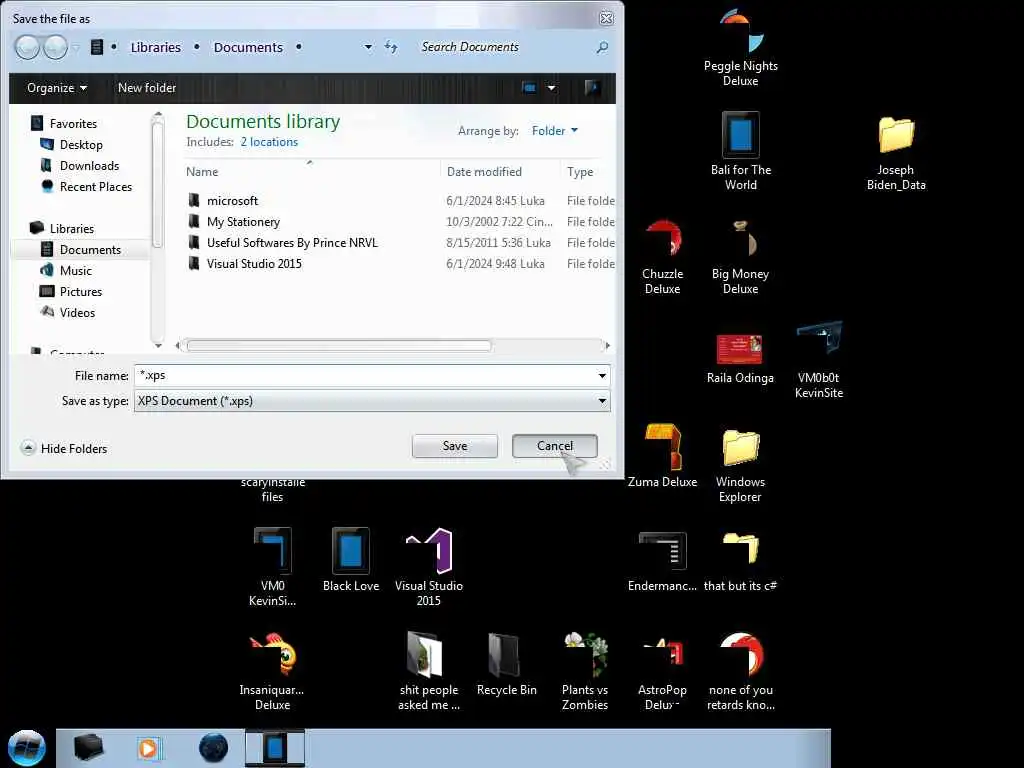This screenshot has width=1024, height=768.
Task: Open the view options dropdown arrow
Action: click(x=552, y=88)
